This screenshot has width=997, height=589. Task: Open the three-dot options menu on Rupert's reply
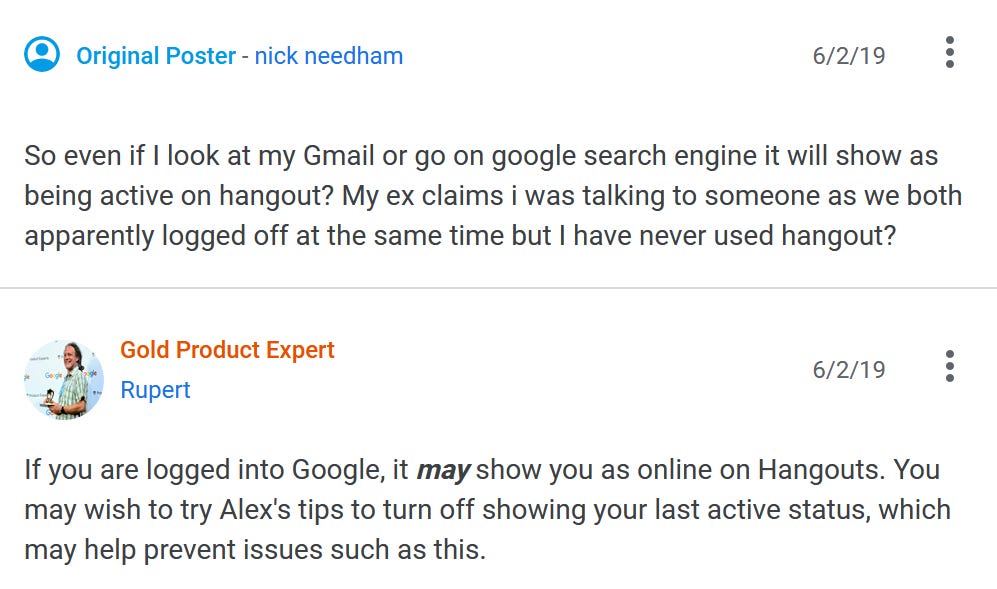[949, 366]
